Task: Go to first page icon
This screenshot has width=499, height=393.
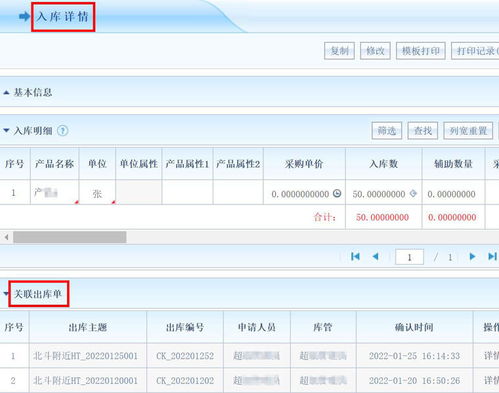Action: (355, 256)
